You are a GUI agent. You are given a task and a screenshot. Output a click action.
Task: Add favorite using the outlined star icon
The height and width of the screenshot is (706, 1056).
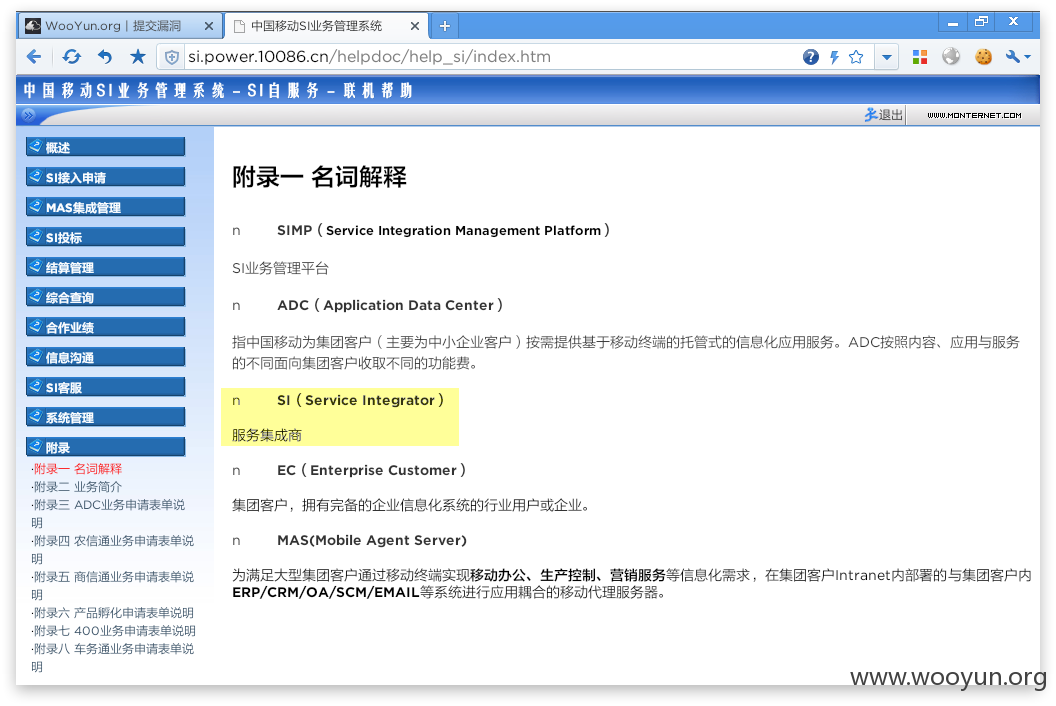tap(856, 57)
